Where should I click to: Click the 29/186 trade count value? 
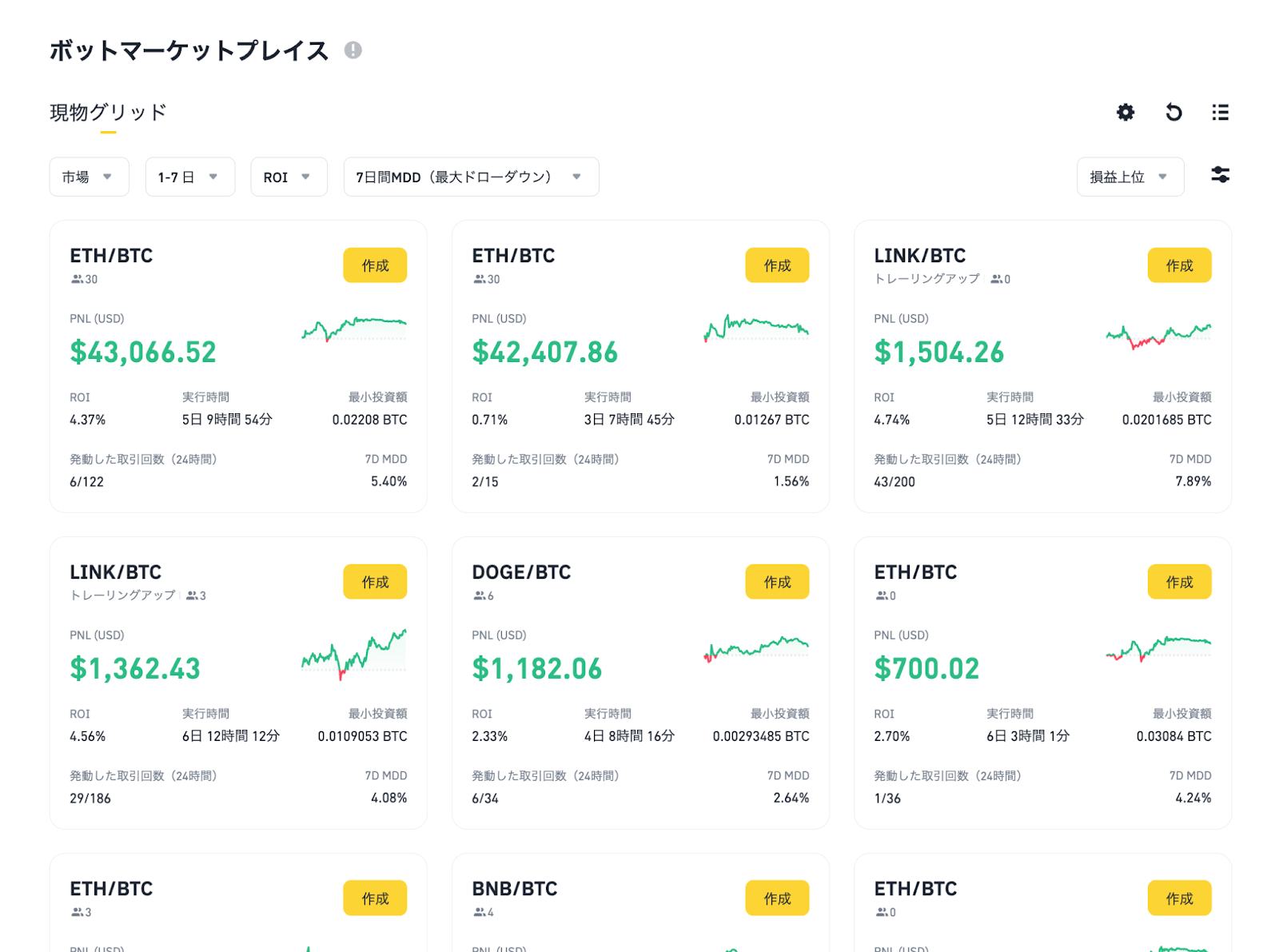click(x=90, y=799)
